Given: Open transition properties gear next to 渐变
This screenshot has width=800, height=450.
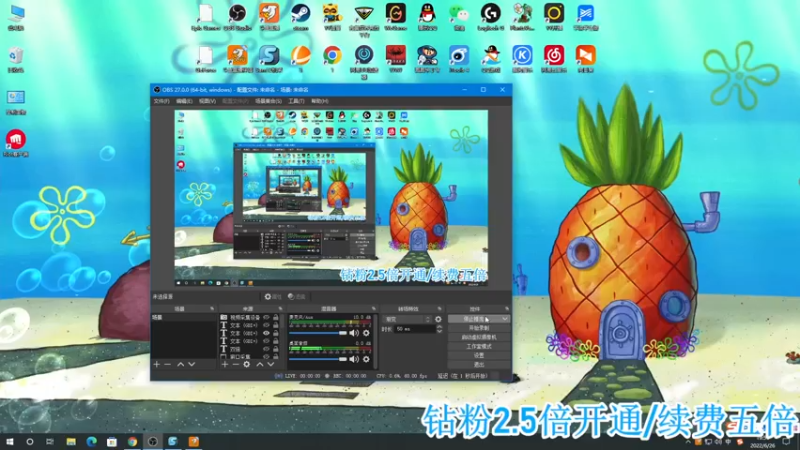Looking at the screenshot, I should point(438,319).
